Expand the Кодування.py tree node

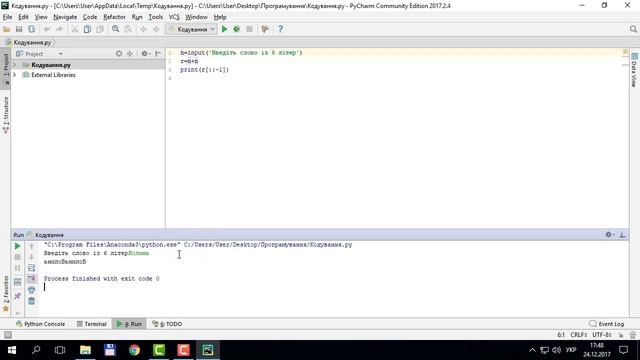[15, 65]
